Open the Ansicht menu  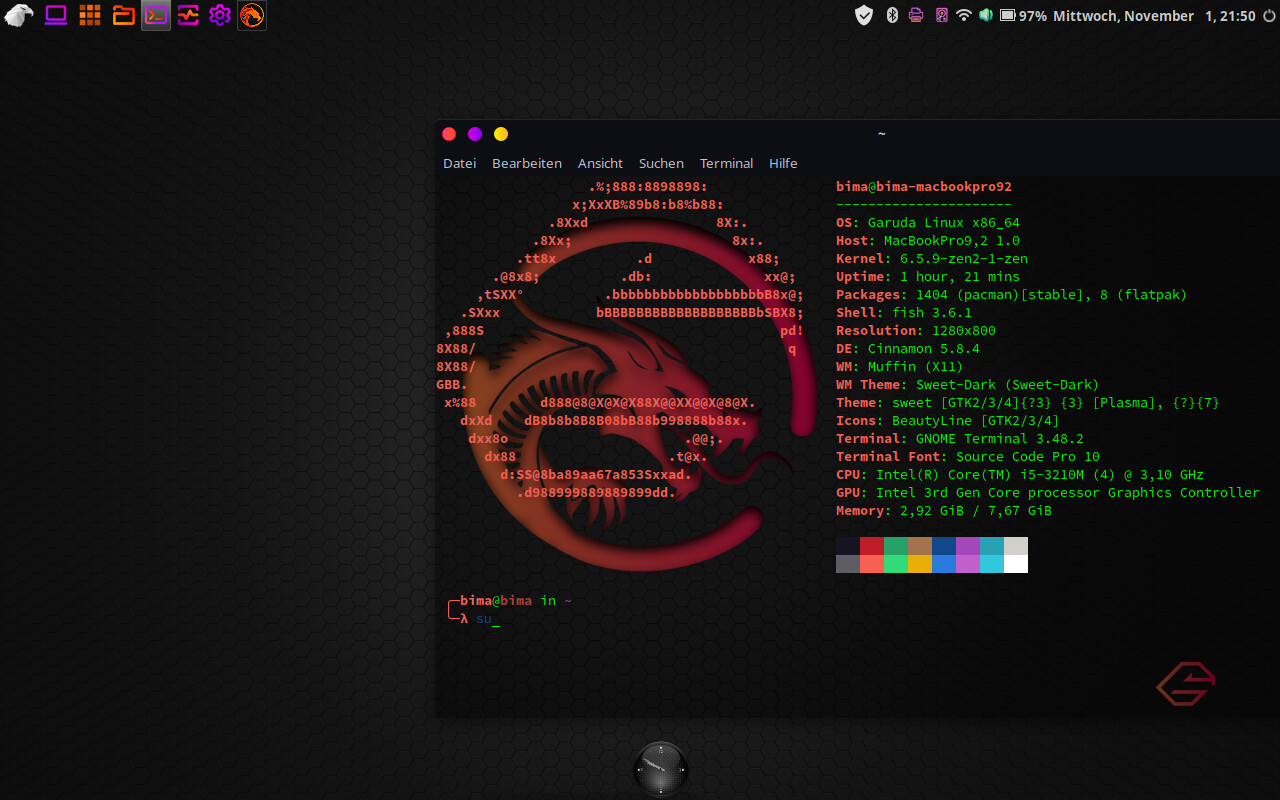600,163
